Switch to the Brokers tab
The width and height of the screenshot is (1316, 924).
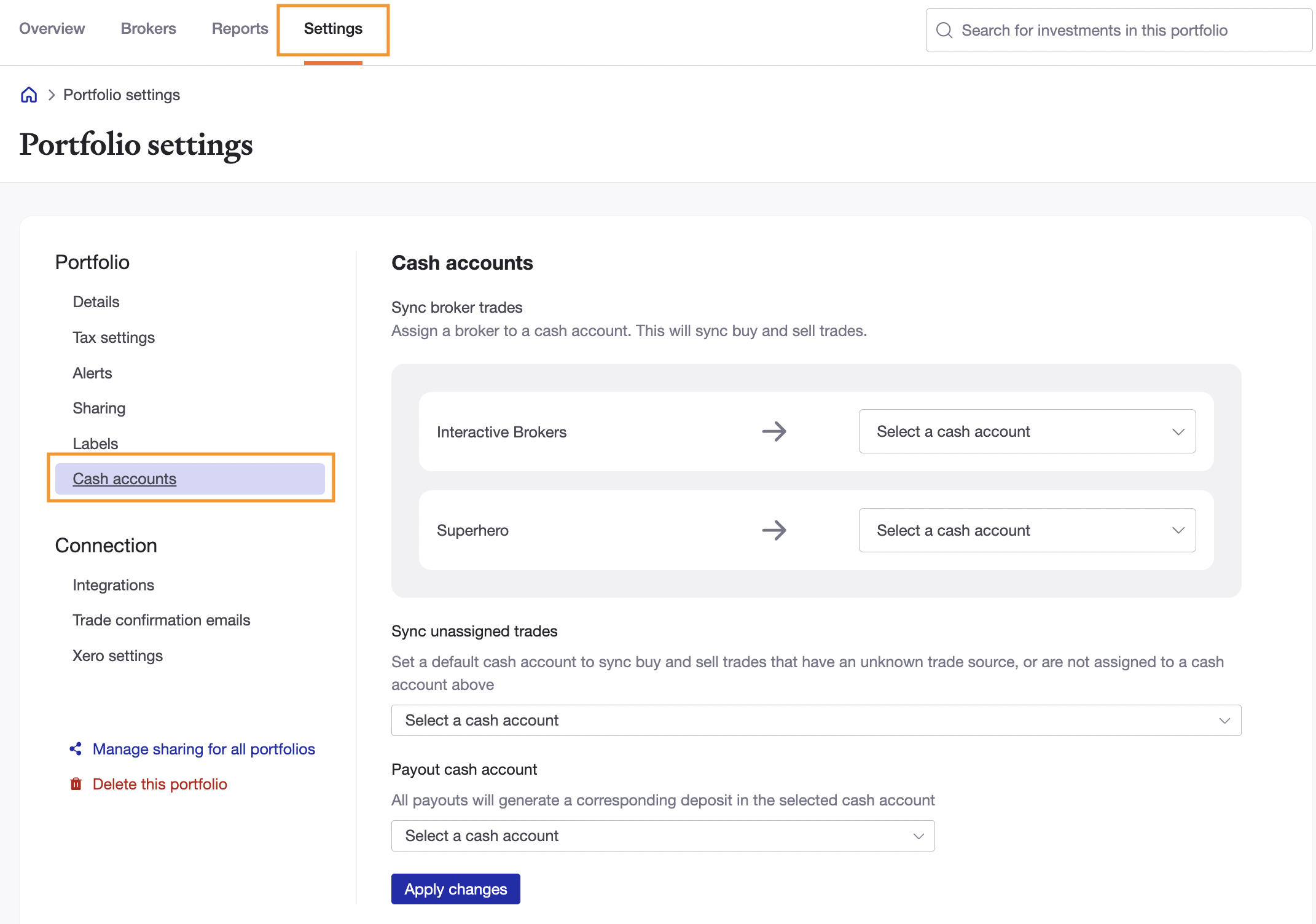tap(148, 28)
